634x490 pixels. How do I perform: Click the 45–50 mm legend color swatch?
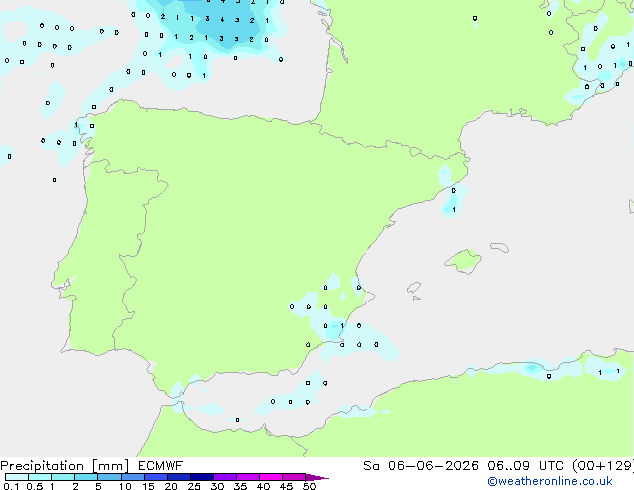294,477
